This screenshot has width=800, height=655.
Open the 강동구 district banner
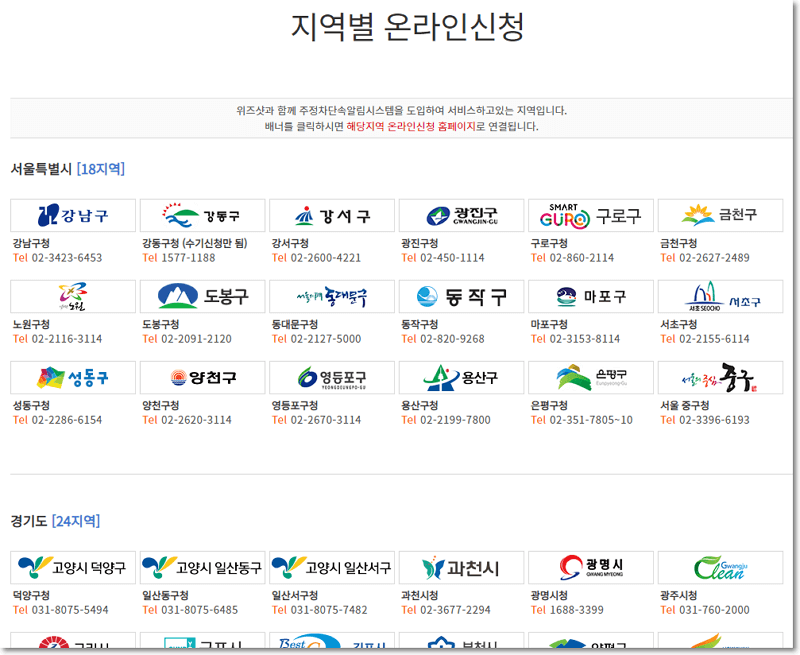click(x=203, y=216)
